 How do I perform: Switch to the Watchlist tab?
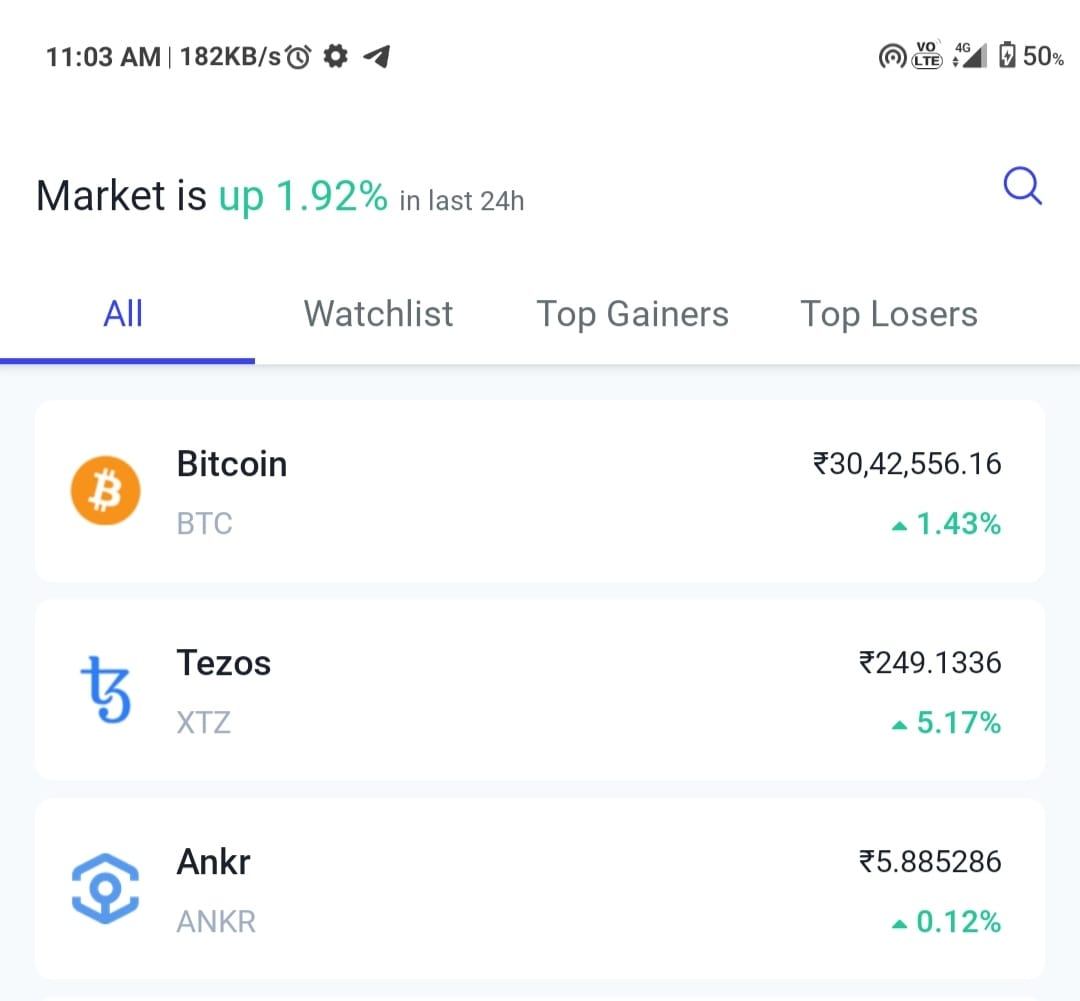378,314
